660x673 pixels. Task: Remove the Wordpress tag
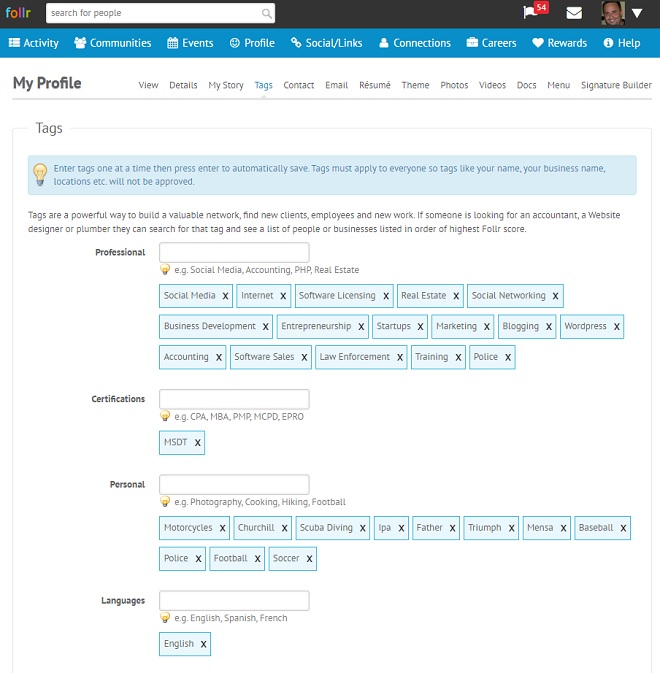pyautogui.click(x=617, y=327)
